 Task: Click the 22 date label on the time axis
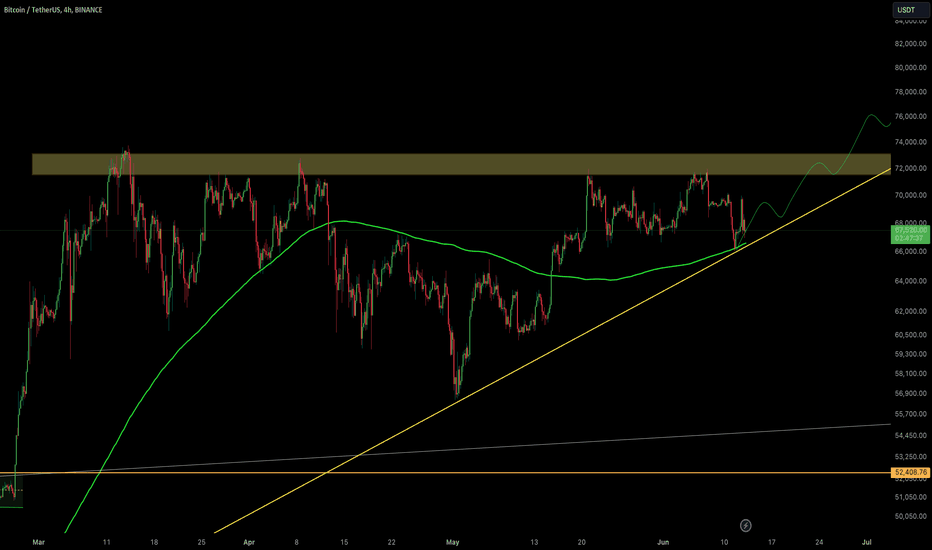click(x=391, y=542)
